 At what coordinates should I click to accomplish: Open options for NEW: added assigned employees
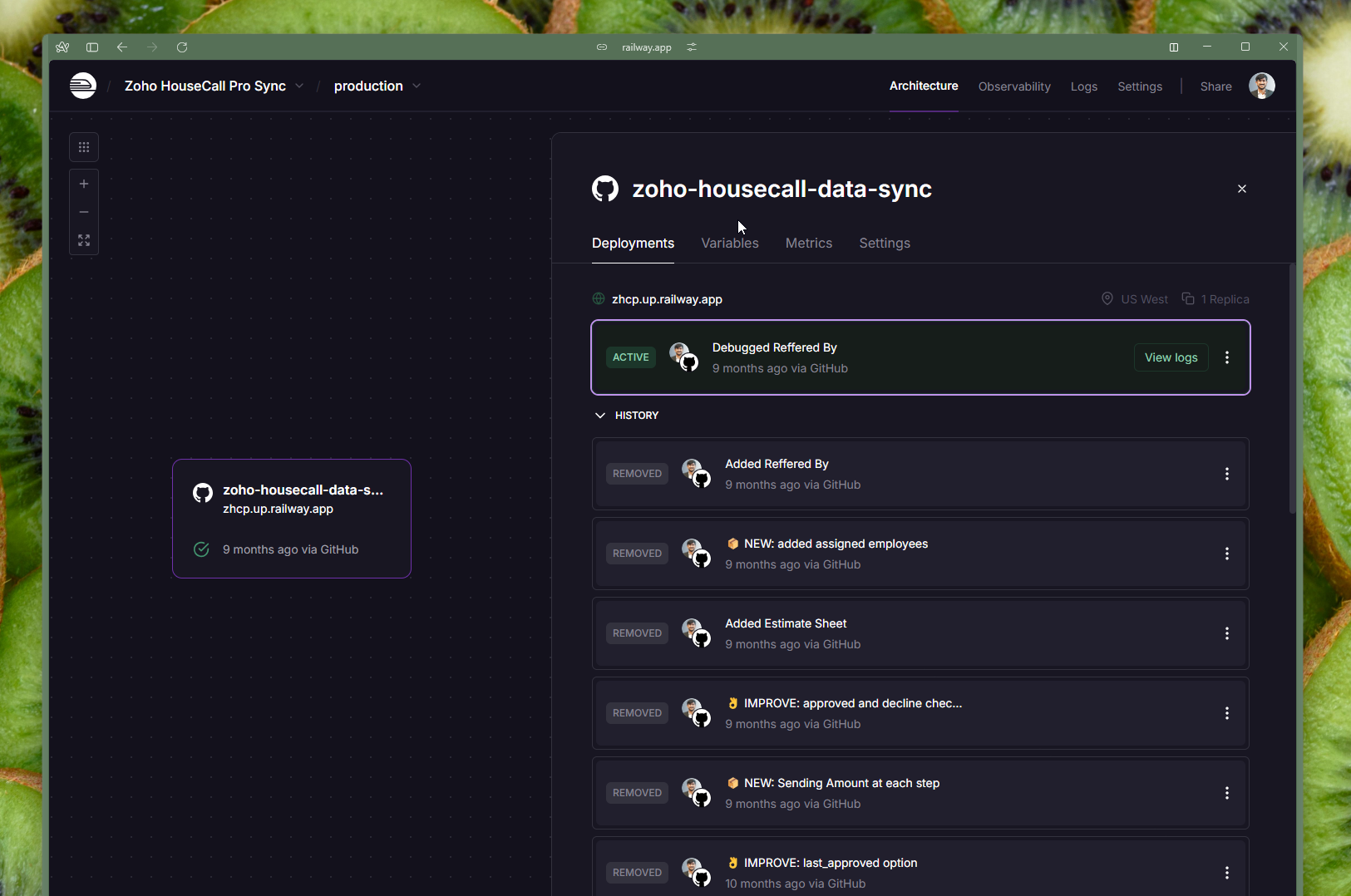[x=1227, y=554]
